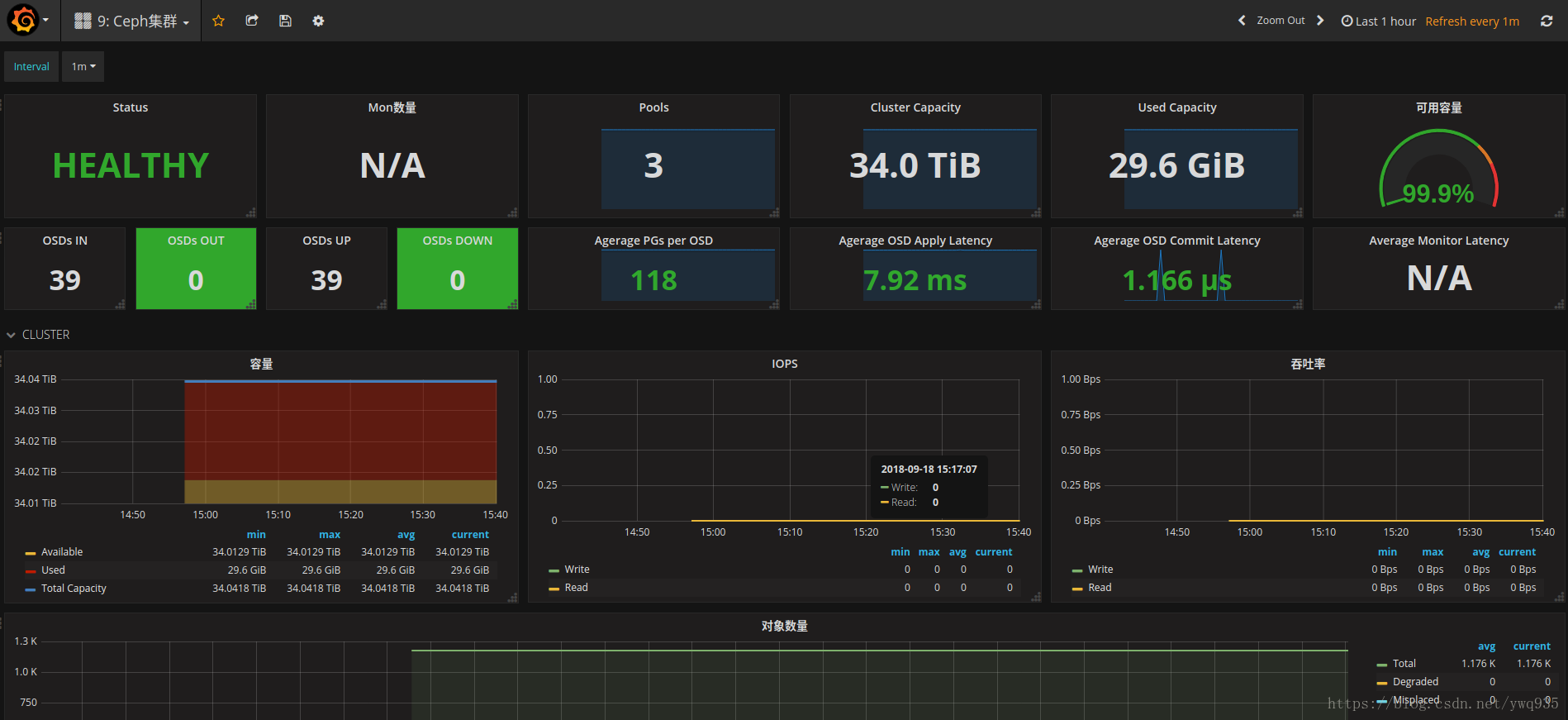Sort IOPS legend by current column
Image resolution: width=1568 pixels, height=720 pixels.
[994, 552]
